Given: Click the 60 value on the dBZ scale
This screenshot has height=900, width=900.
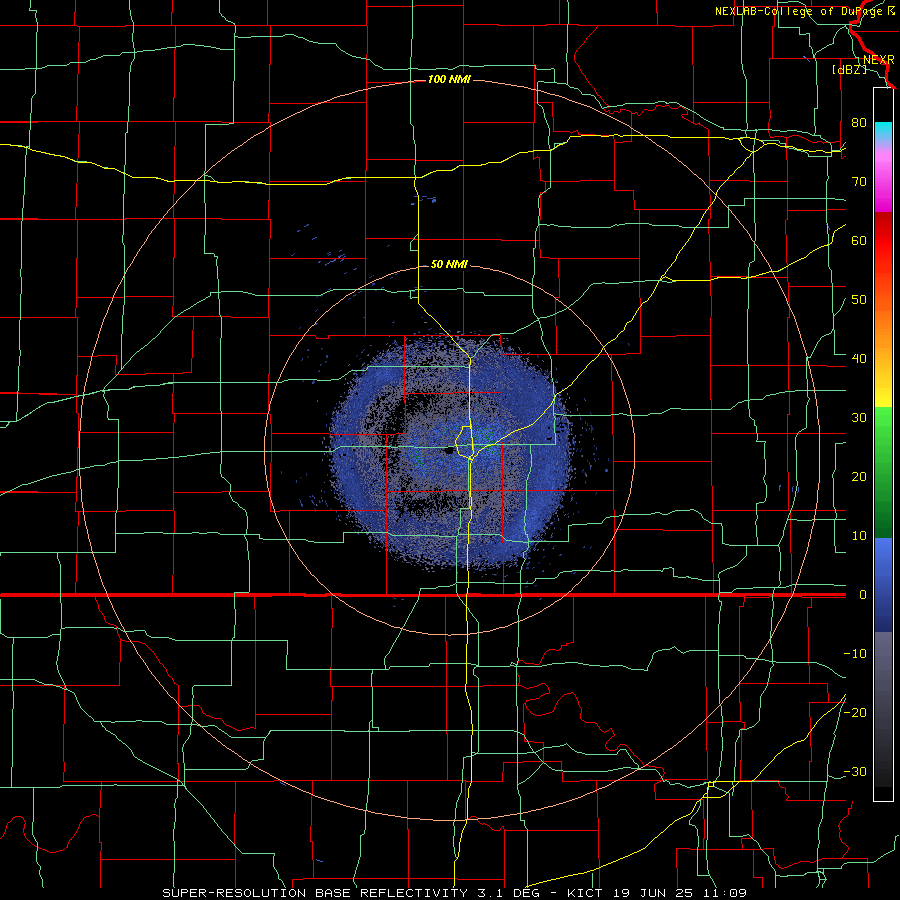Looking at the screenshot, I should pyautogui.click(x=859, y=240).
